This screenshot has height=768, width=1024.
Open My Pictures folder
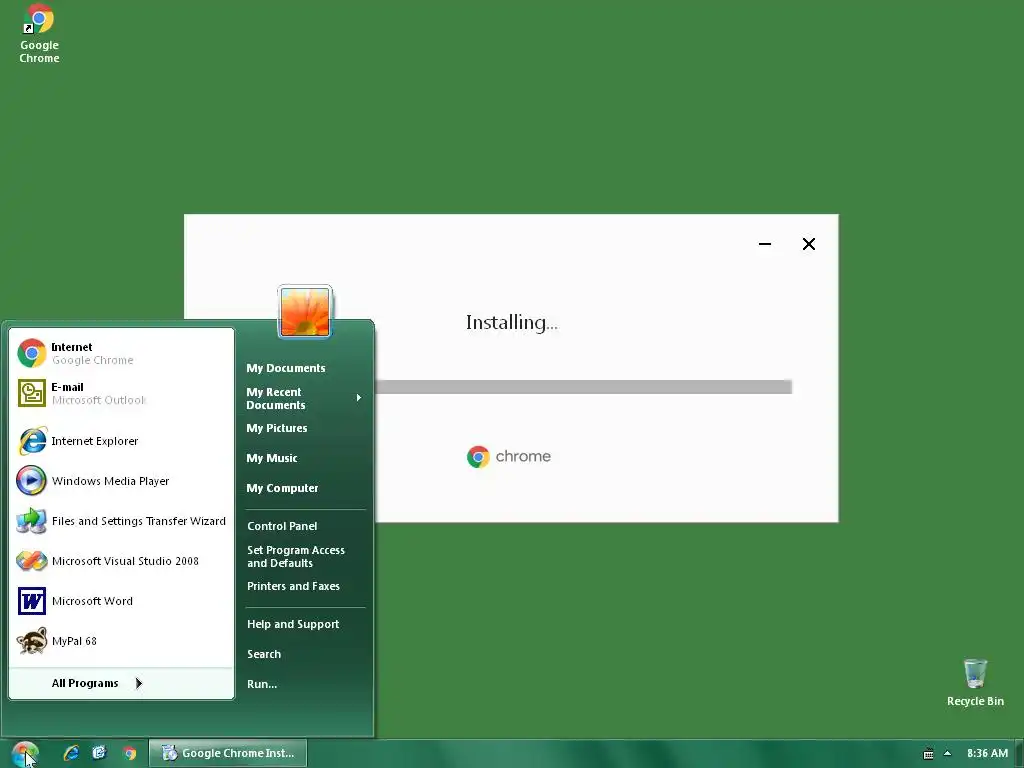(277, 428)
